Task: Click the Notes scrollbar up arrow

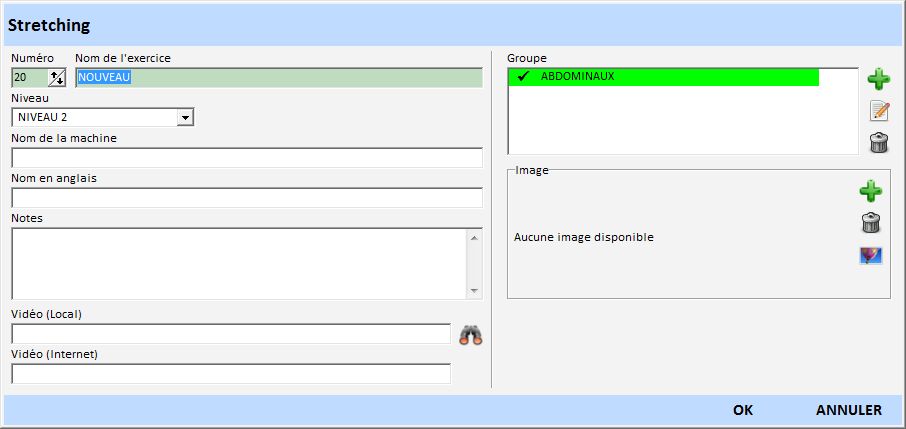Action: 474,237
